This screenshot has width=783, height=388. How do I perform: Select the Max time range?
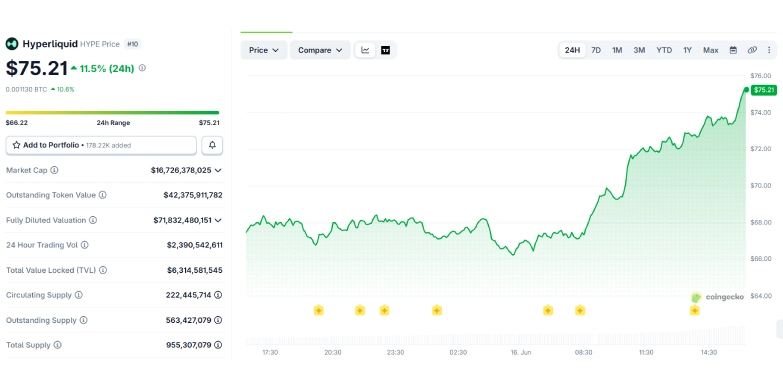[711, 50]
